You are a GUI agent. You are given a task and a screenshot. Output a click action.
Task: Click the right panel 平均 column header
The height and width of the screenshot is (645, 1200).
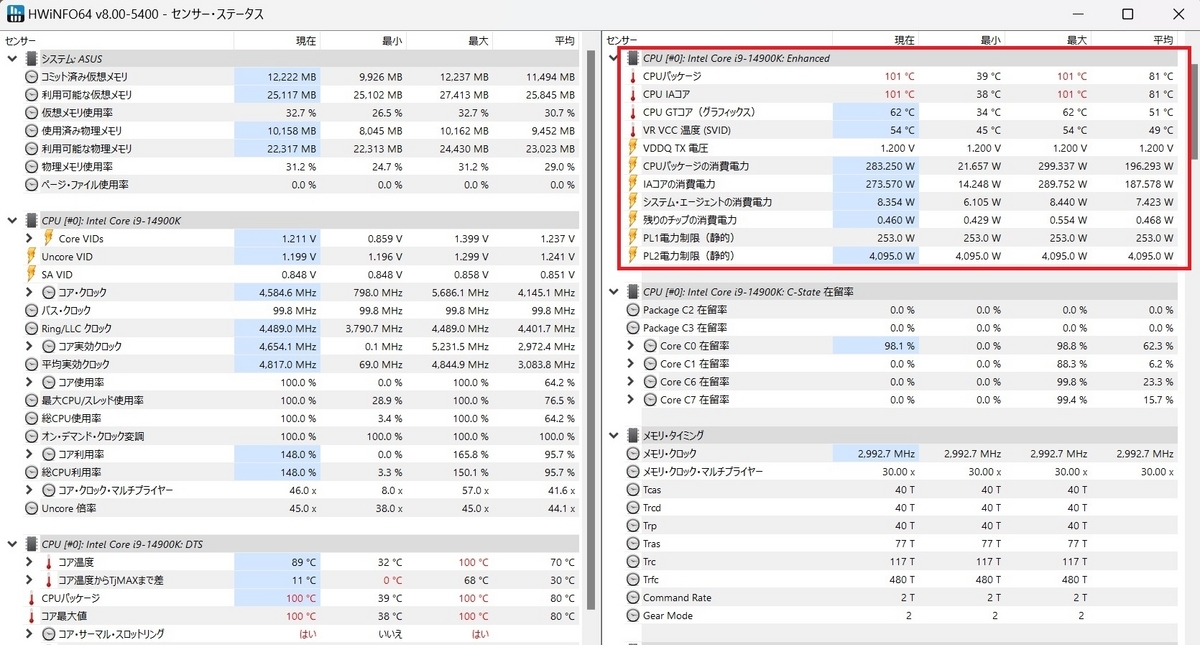click(1134, 40)
